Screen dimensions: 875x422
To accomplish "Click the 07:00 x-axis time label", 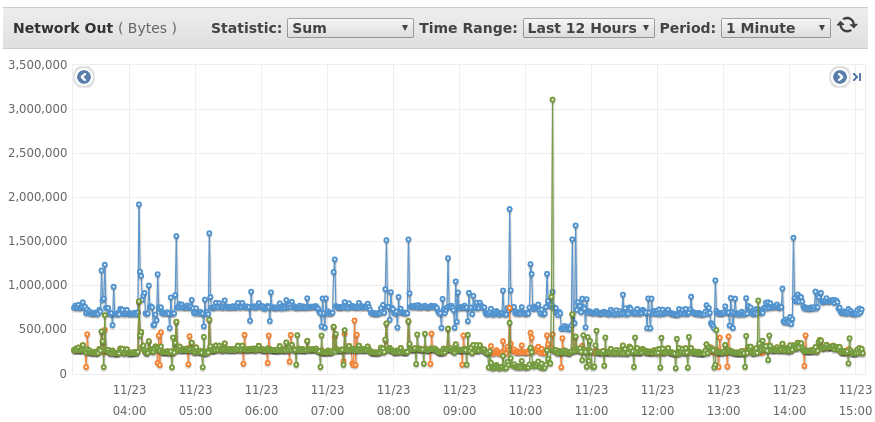I will point(328,411).
